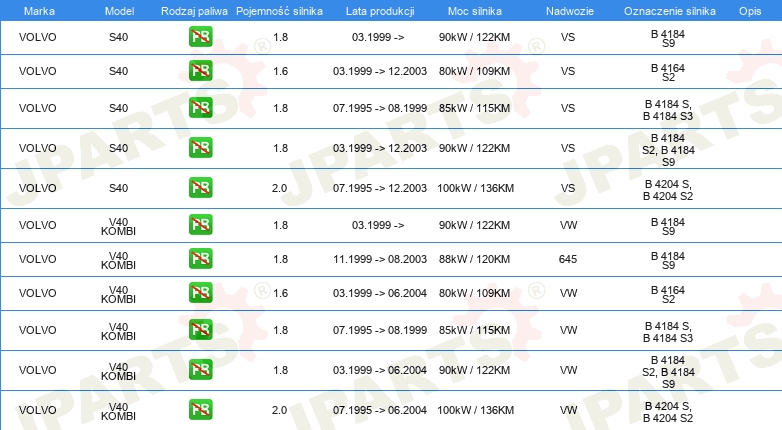Click 'B 4184 S9' in the 88kW row
The image size is (782, 430).
[668, 260]
